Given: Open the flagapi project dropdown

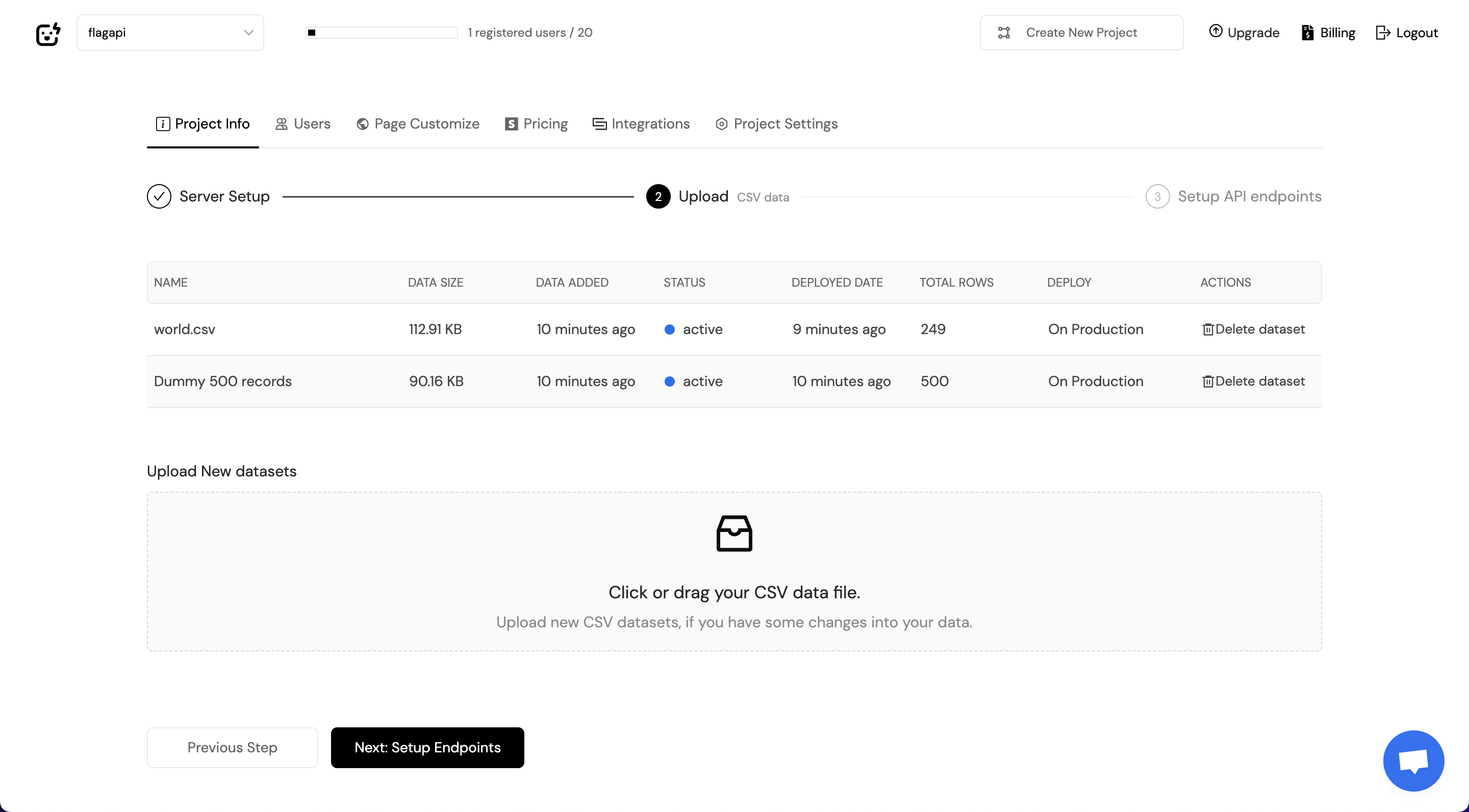Looking at the screenshot, I should (x=170, y=33).
